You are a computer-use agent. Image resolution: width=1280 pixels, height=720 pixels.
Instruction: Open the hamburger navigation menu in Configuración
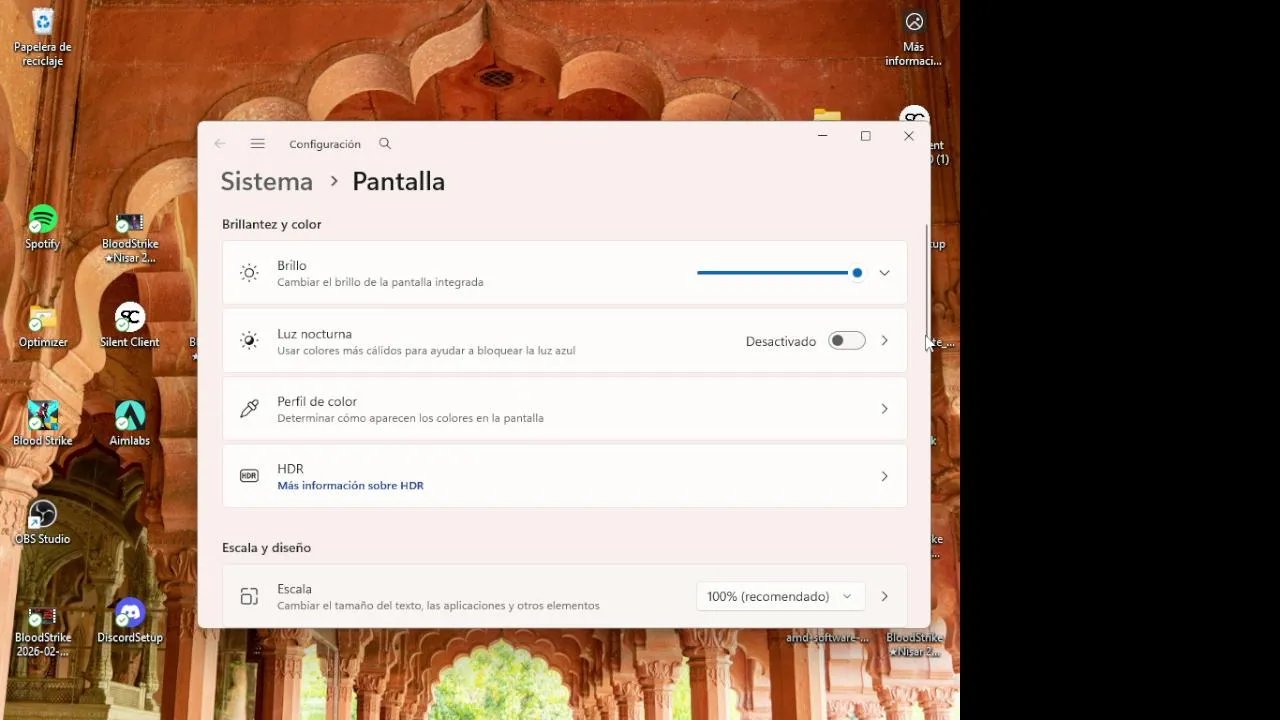tap(257, 144)
